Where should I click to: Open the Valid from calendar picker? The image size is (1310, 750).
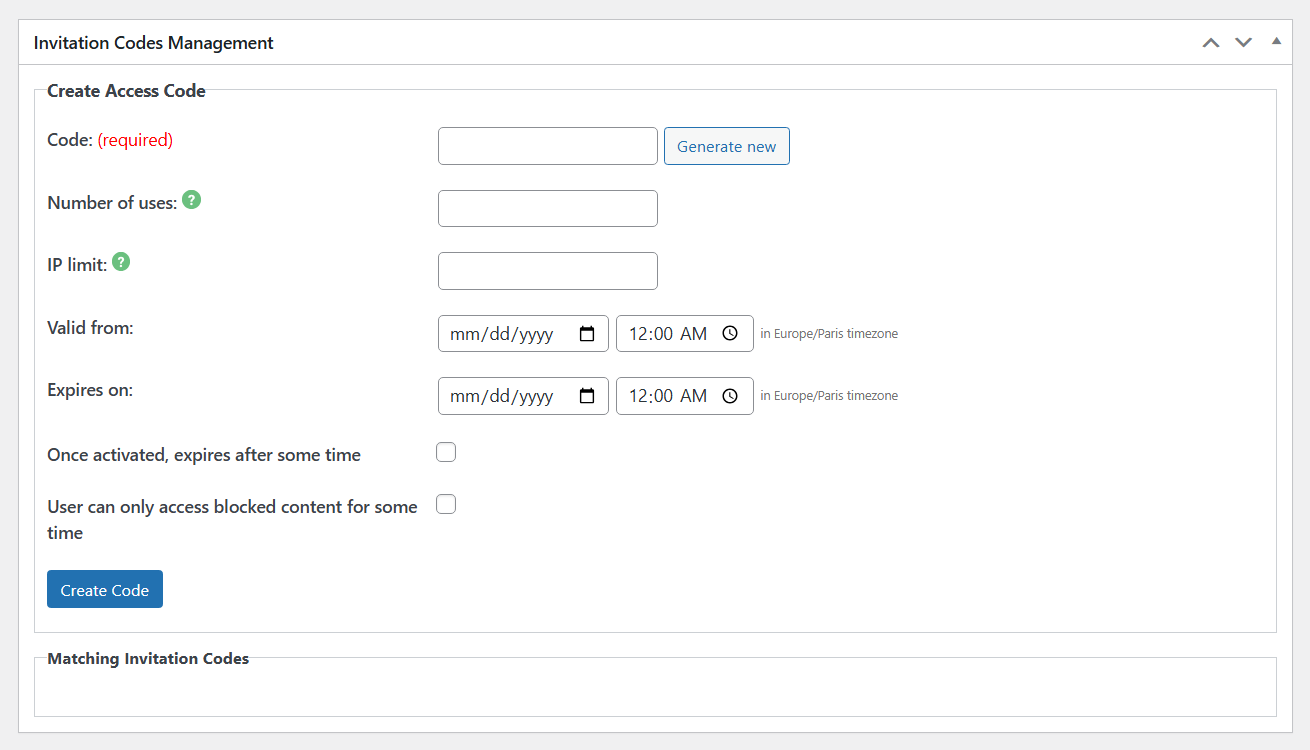[587, 334]
